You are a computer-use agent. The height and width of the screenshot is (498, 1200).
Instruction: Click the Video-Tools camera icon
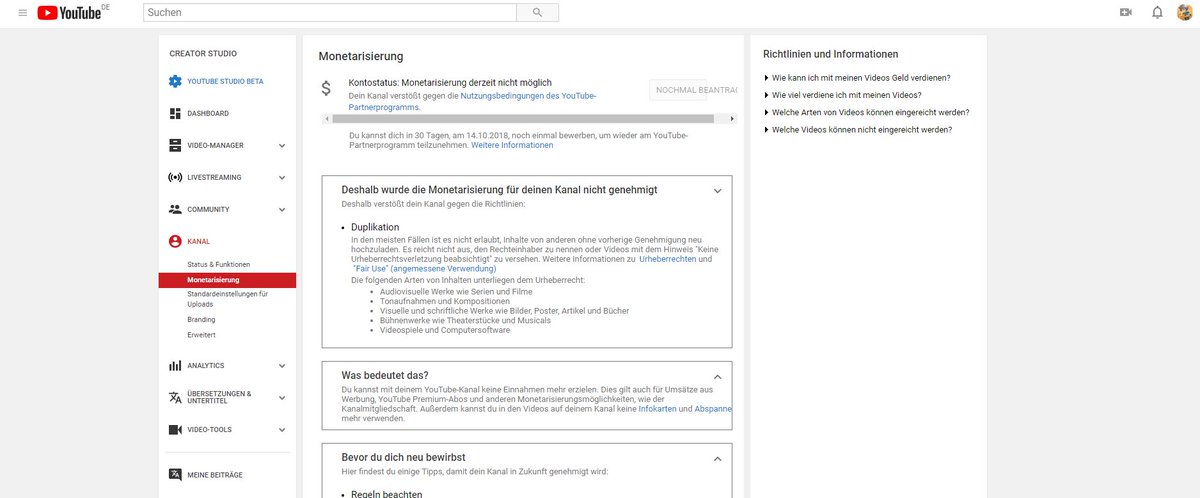(175, 429)
